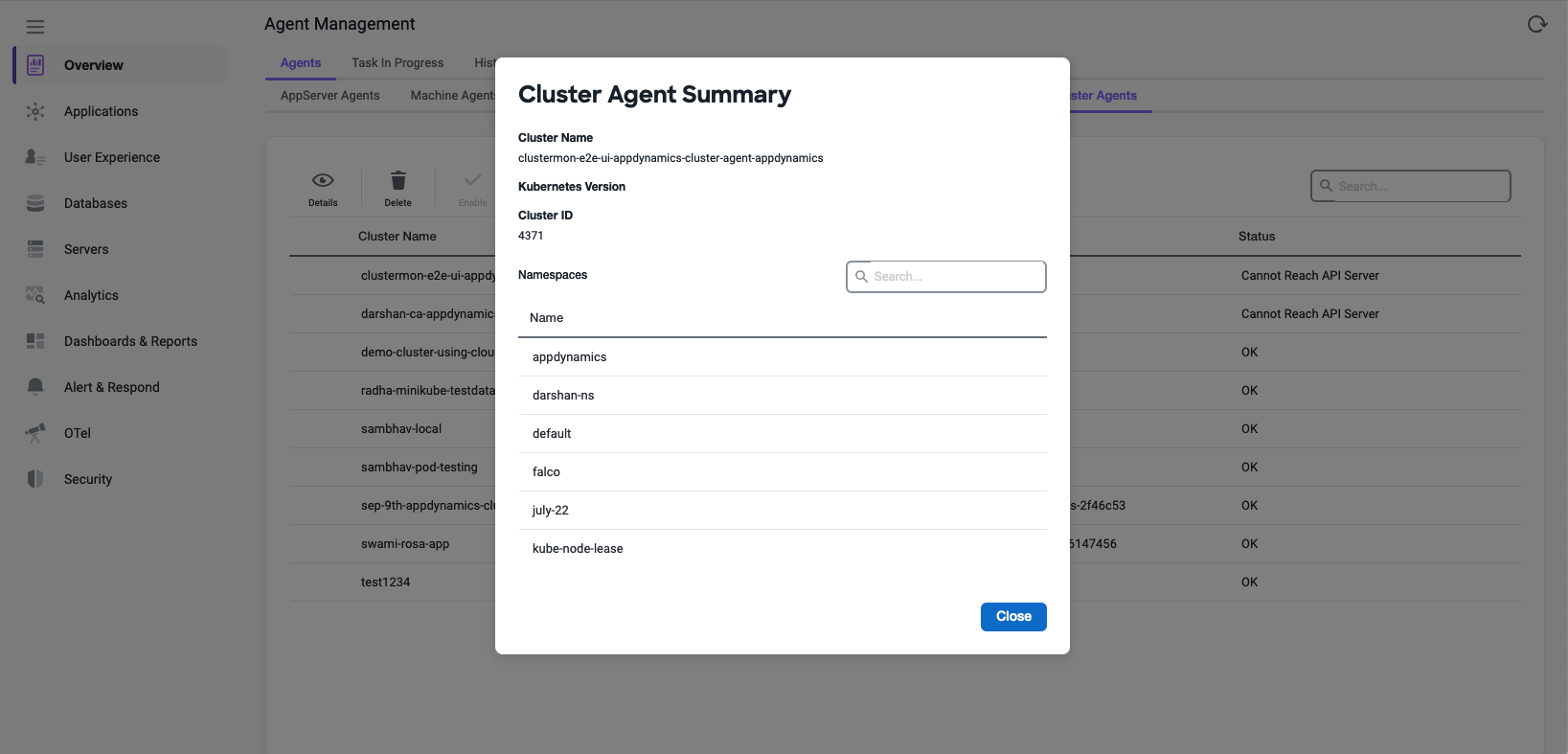Click the OK status for test1234
The height and width of the screenshot is (754, 1568).
pos(1250,583)
